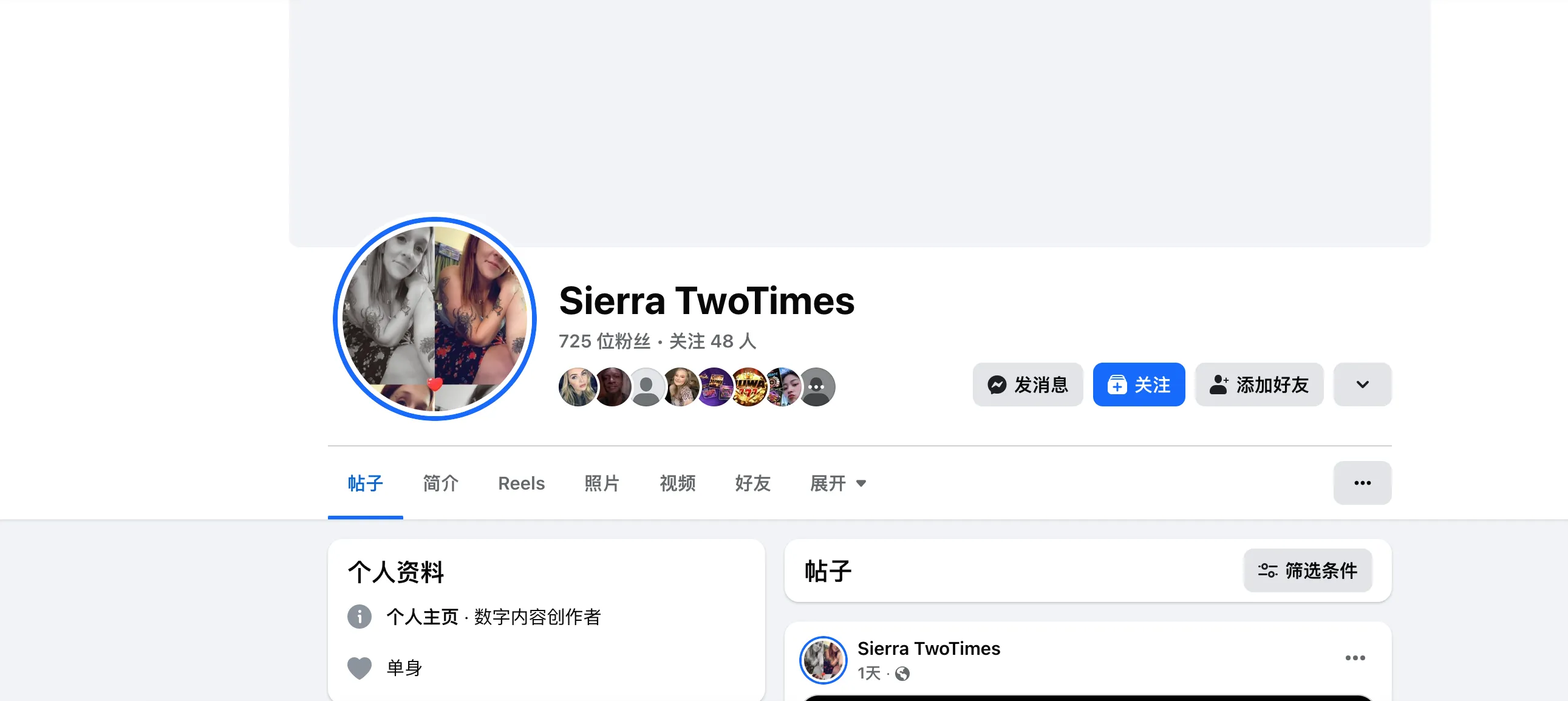Viewport: 1568px width, 701px height.
Task: Click the info icon next to 个人主页
Action: pos(359,617)
